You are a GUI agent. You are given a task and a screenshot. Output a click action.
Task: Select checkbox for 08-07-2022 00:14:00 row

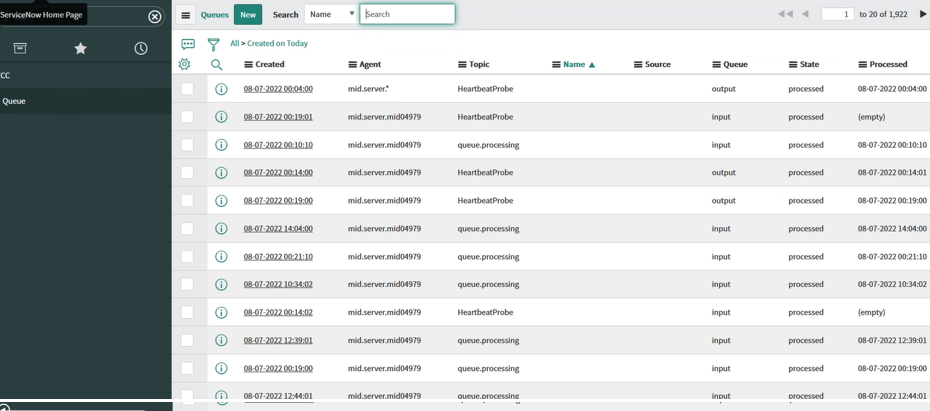pos(187,173)
